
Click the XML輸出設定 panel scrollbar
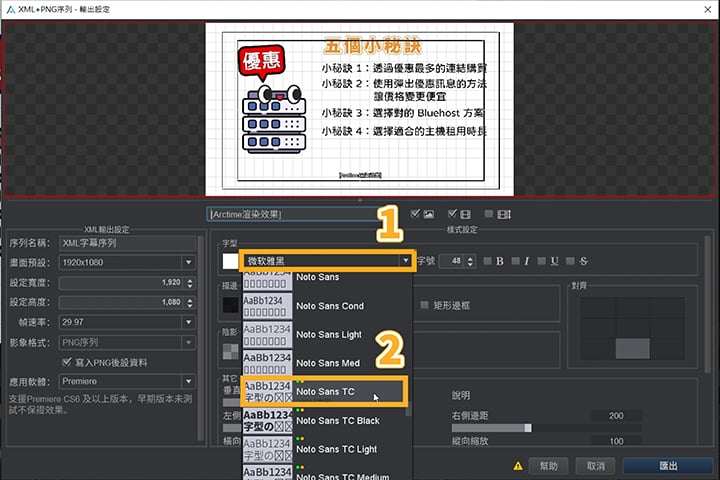tap(200, 338)
